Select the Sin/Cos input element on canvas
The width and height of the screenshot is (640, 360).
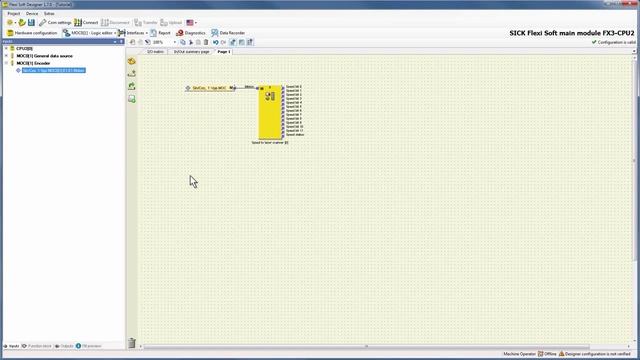[x=210, y=88]
